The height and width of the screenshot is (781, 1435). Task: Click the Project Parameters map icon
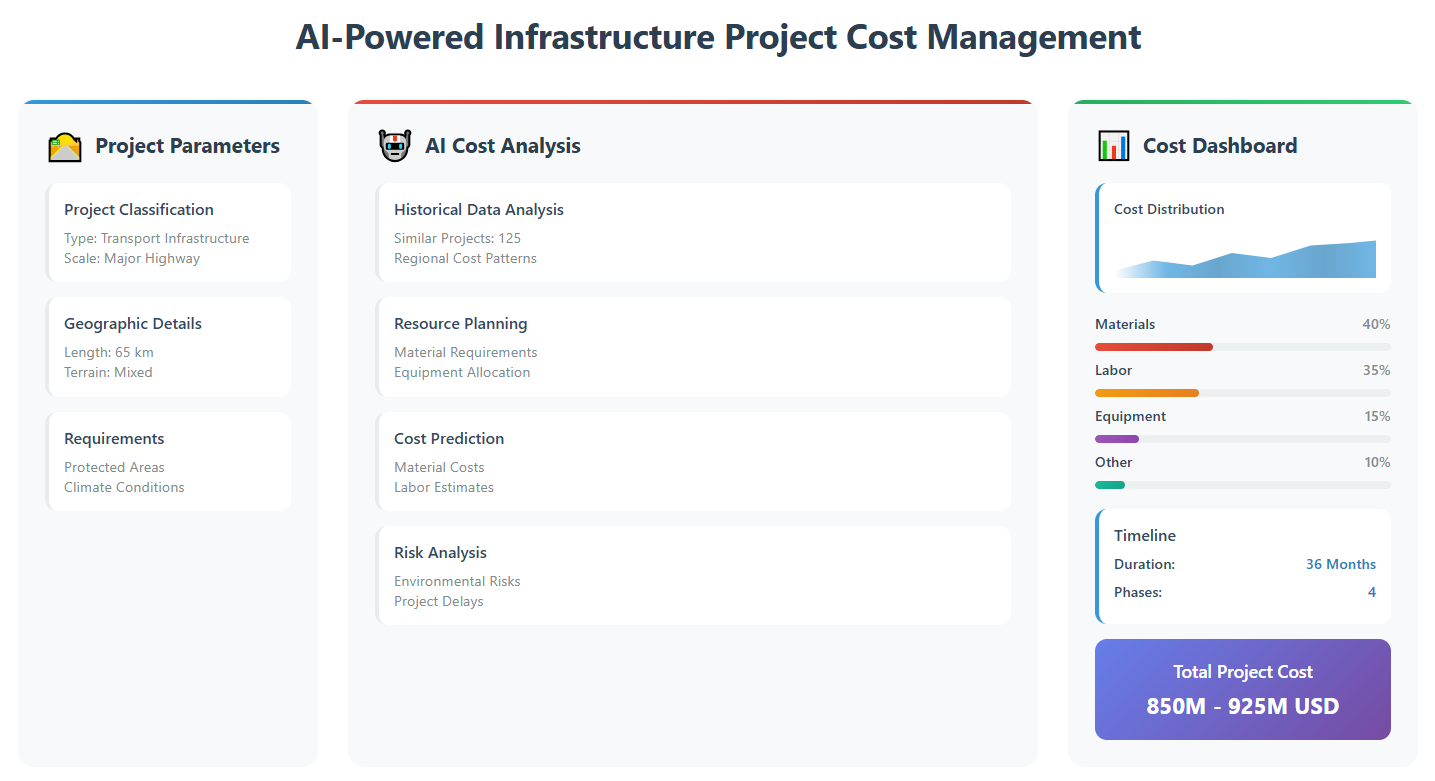(x=65, y=147)
